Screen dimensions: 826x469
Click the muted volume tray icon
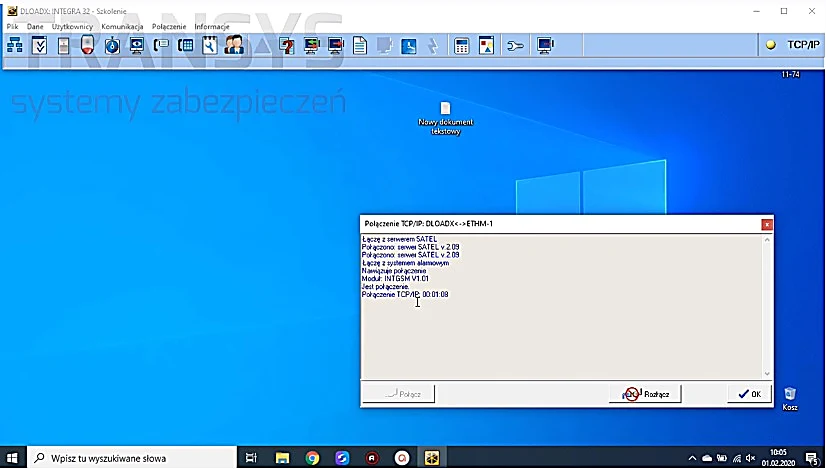751,458
